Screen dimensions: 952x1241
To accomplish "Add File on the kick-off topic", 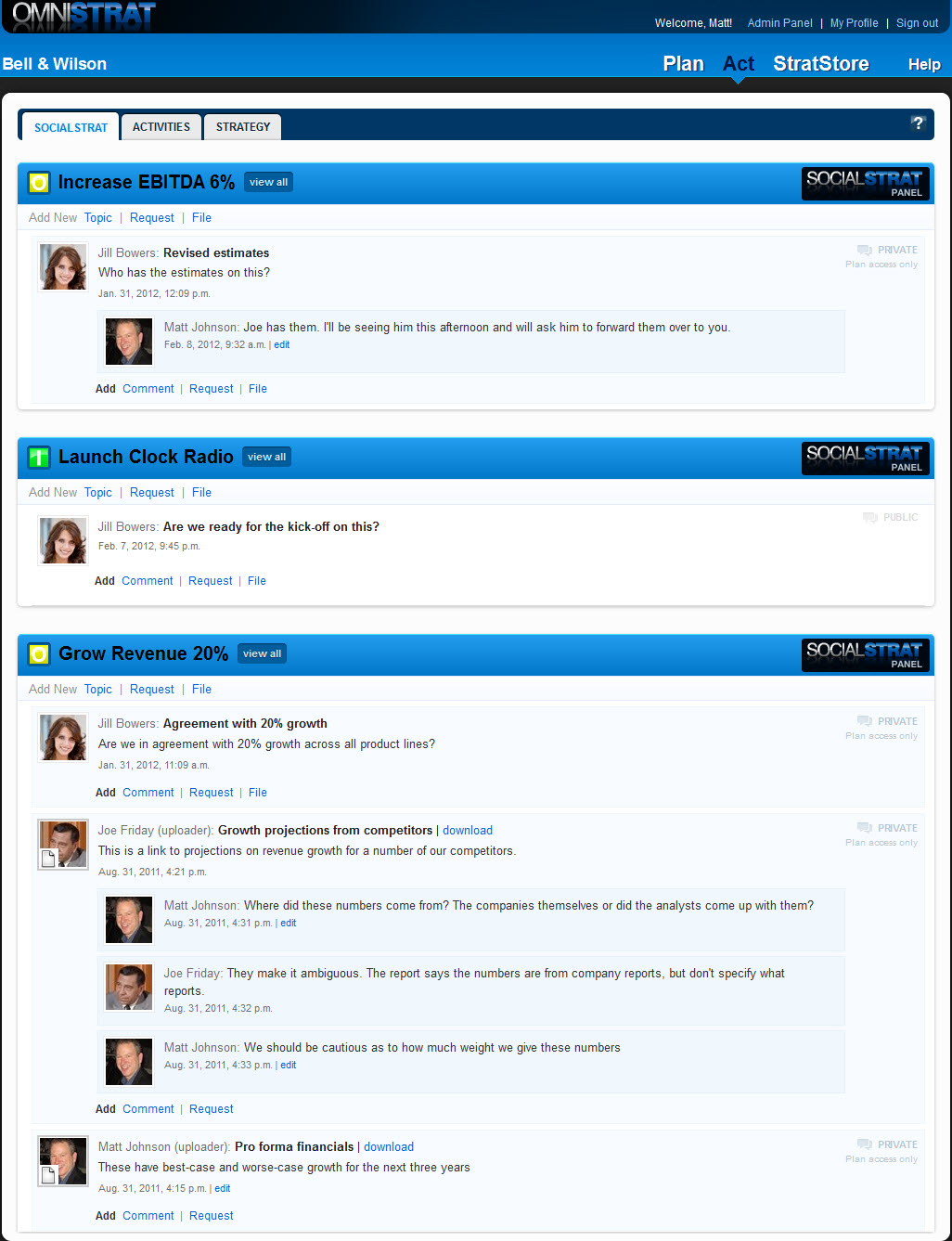I will point(257,581).
